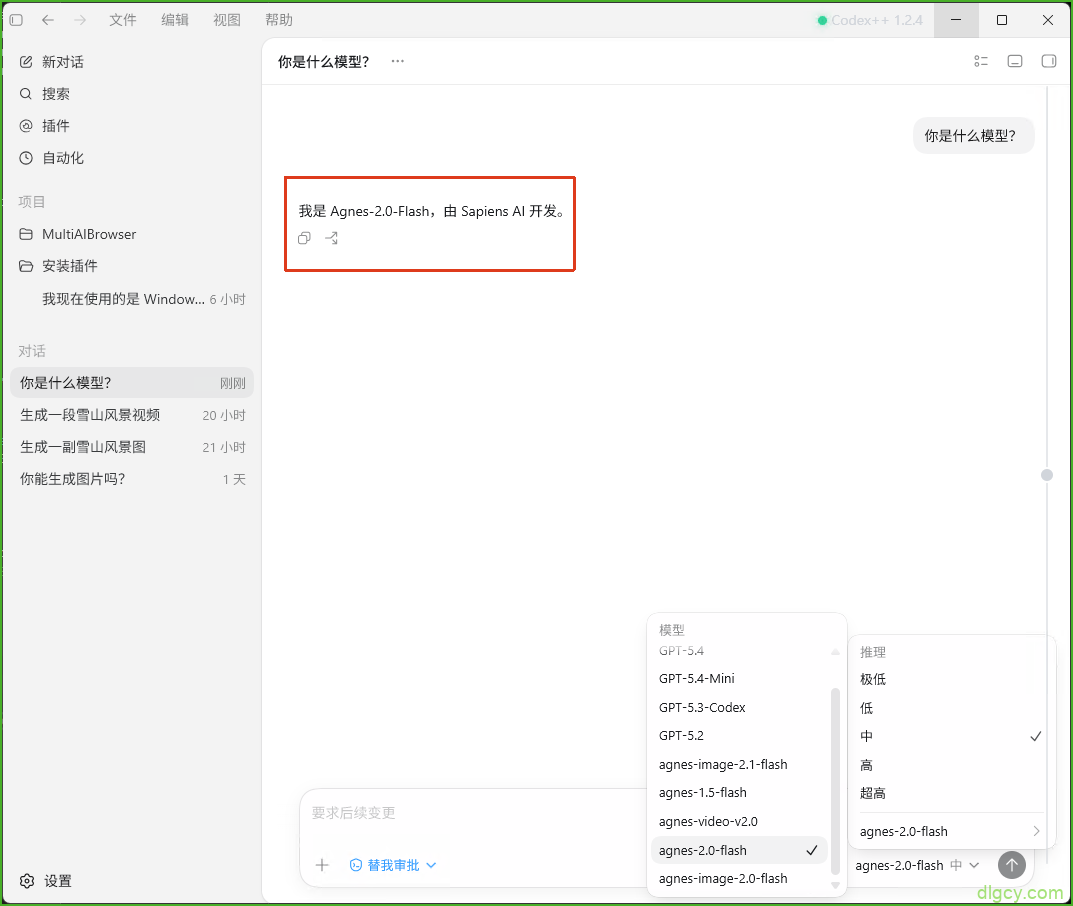The image size is (1073, 906).
Task: Select the 你是什么模型? conversation in sidebar
Action: click(x=132, y=383)
